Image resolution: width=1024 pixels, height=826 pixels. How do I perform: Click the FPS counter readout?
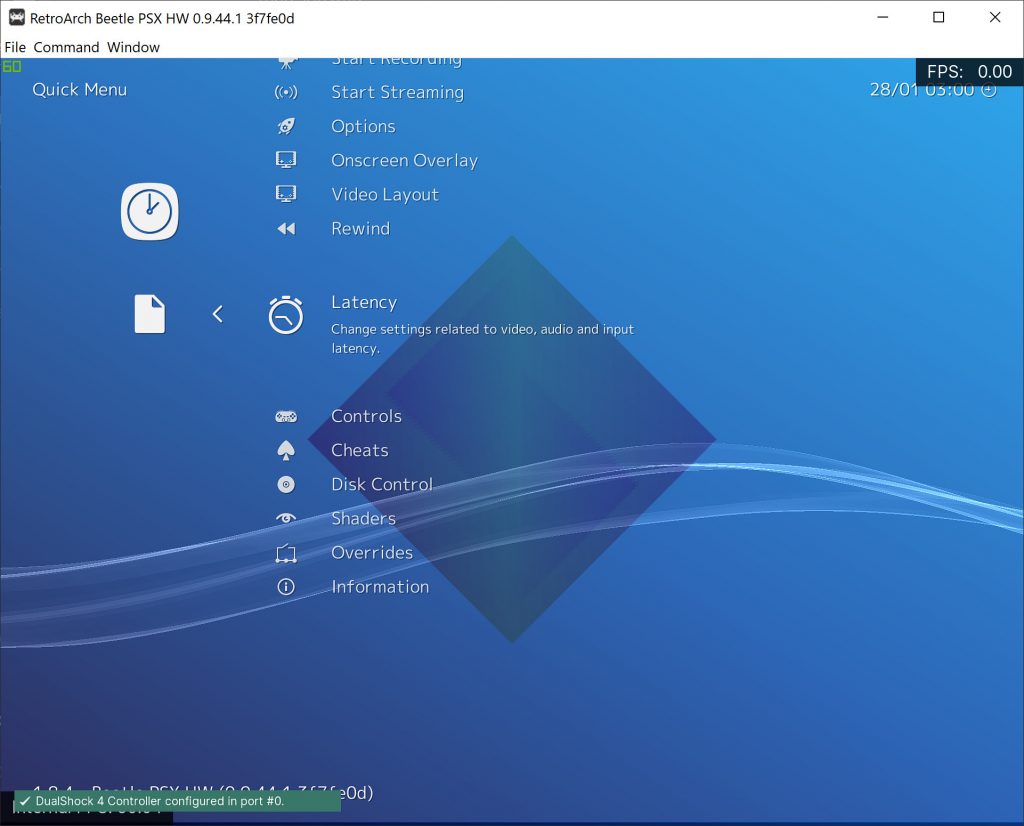(x=969, y=72)
